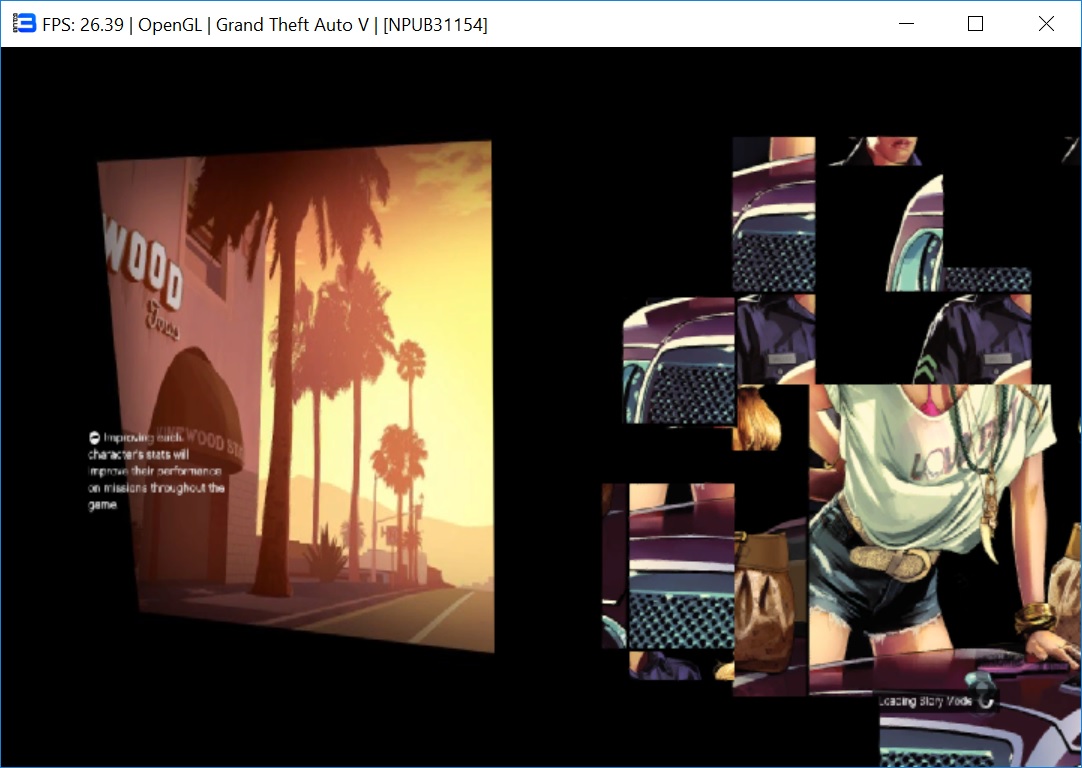Click the FPS and OpenGL title bar text
This screenshot has height=768, width=1082.
point(265,25)
